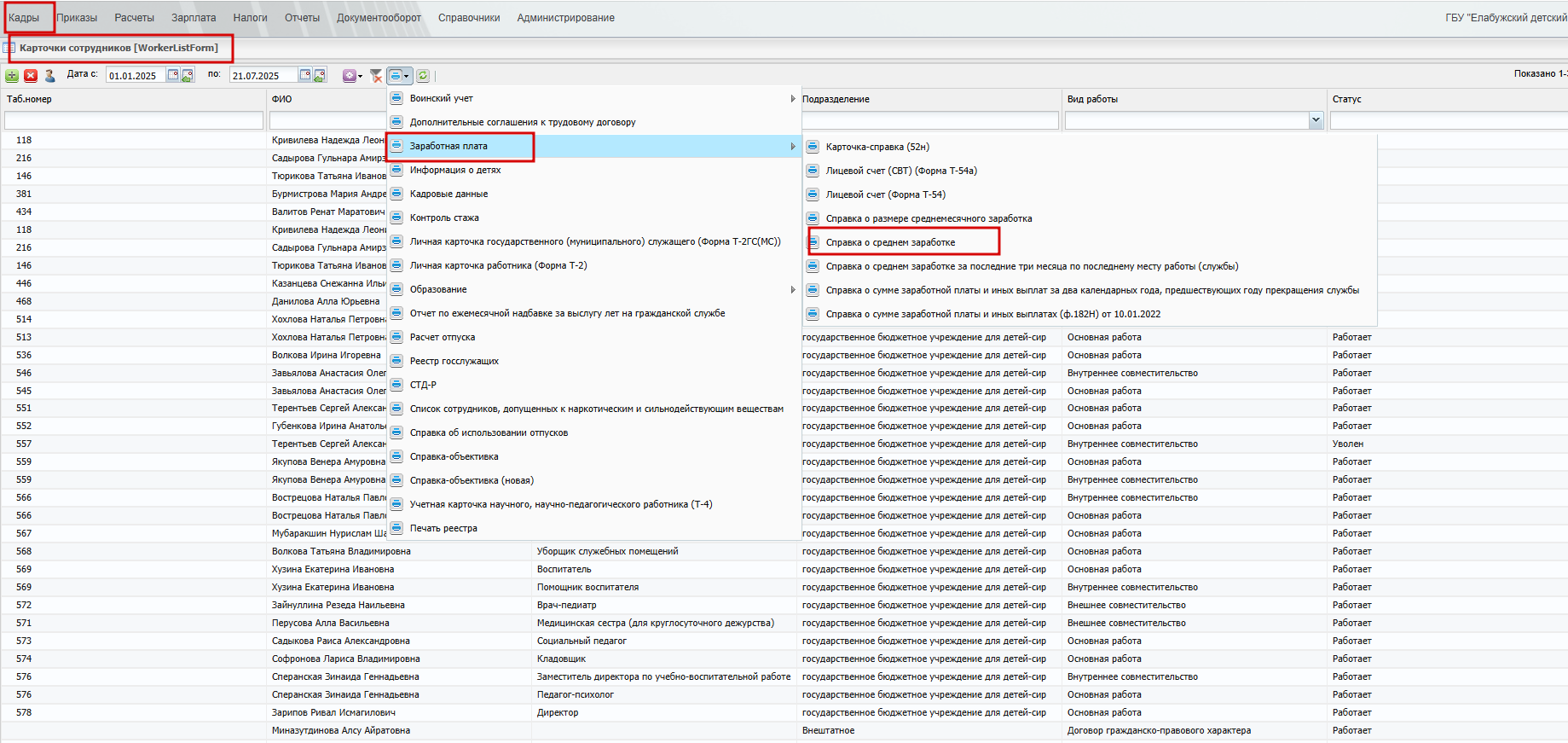This screenshot has width=1568, height=743.
Task: Select Справка-объективка (новая)
Action: 594,480
